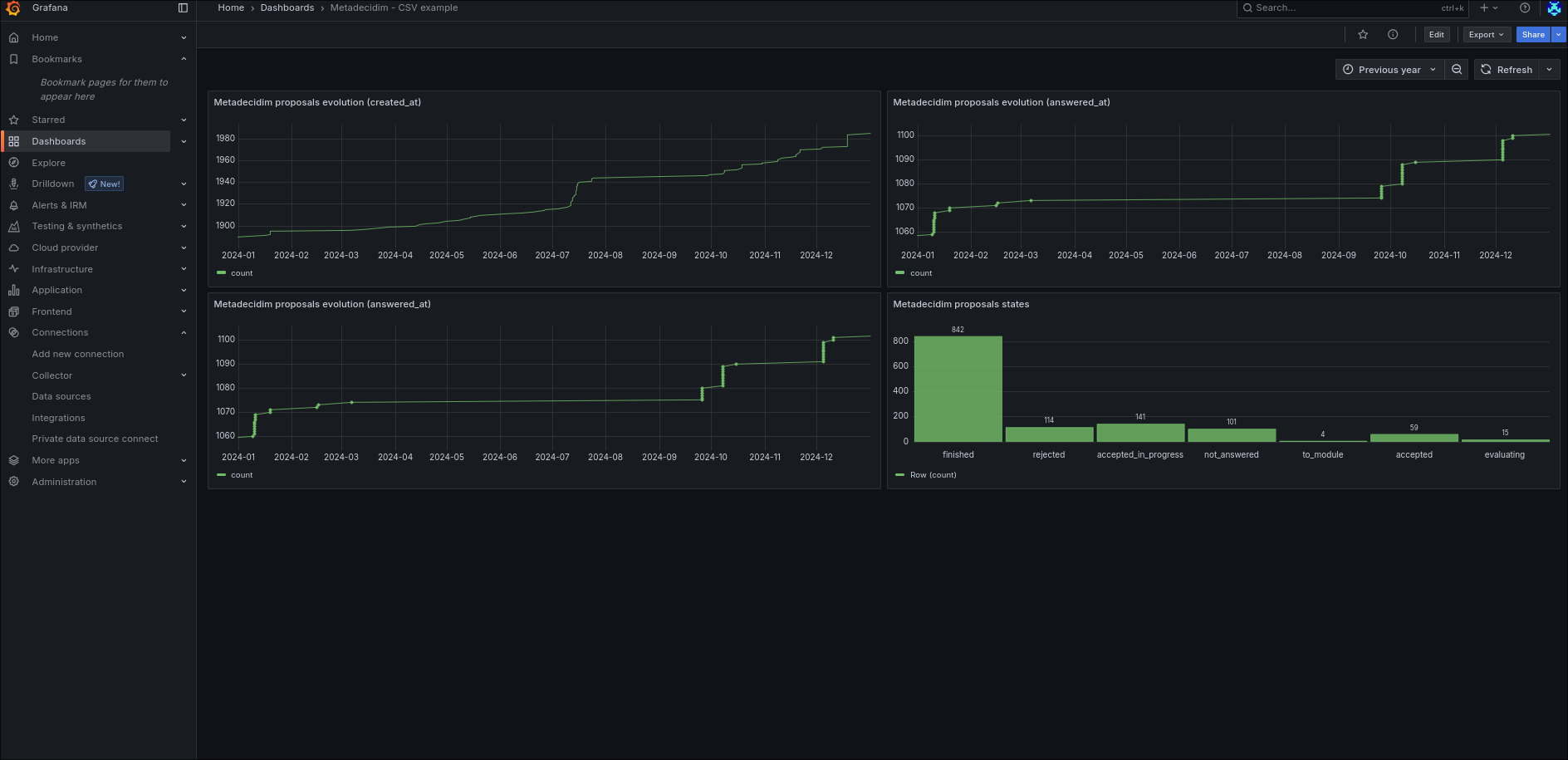1568x760 pixels.
Task: Click the zoom out time range magnifier
Action: click(x=1456, y=69)
